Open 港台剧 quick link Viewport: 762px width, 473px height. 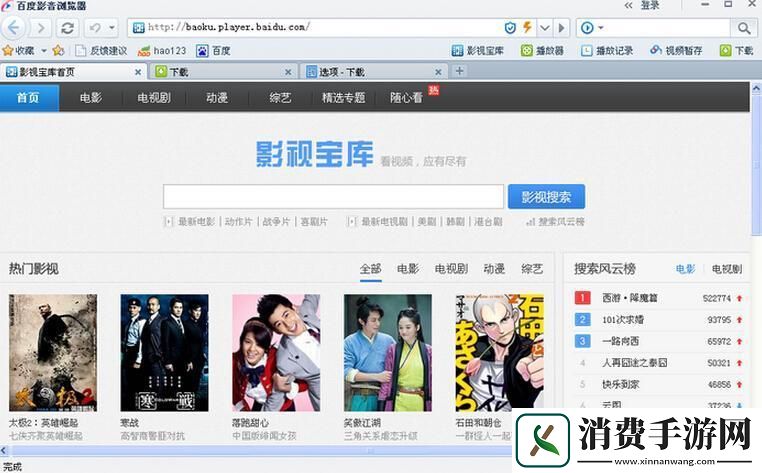click(x=488, y=222)
